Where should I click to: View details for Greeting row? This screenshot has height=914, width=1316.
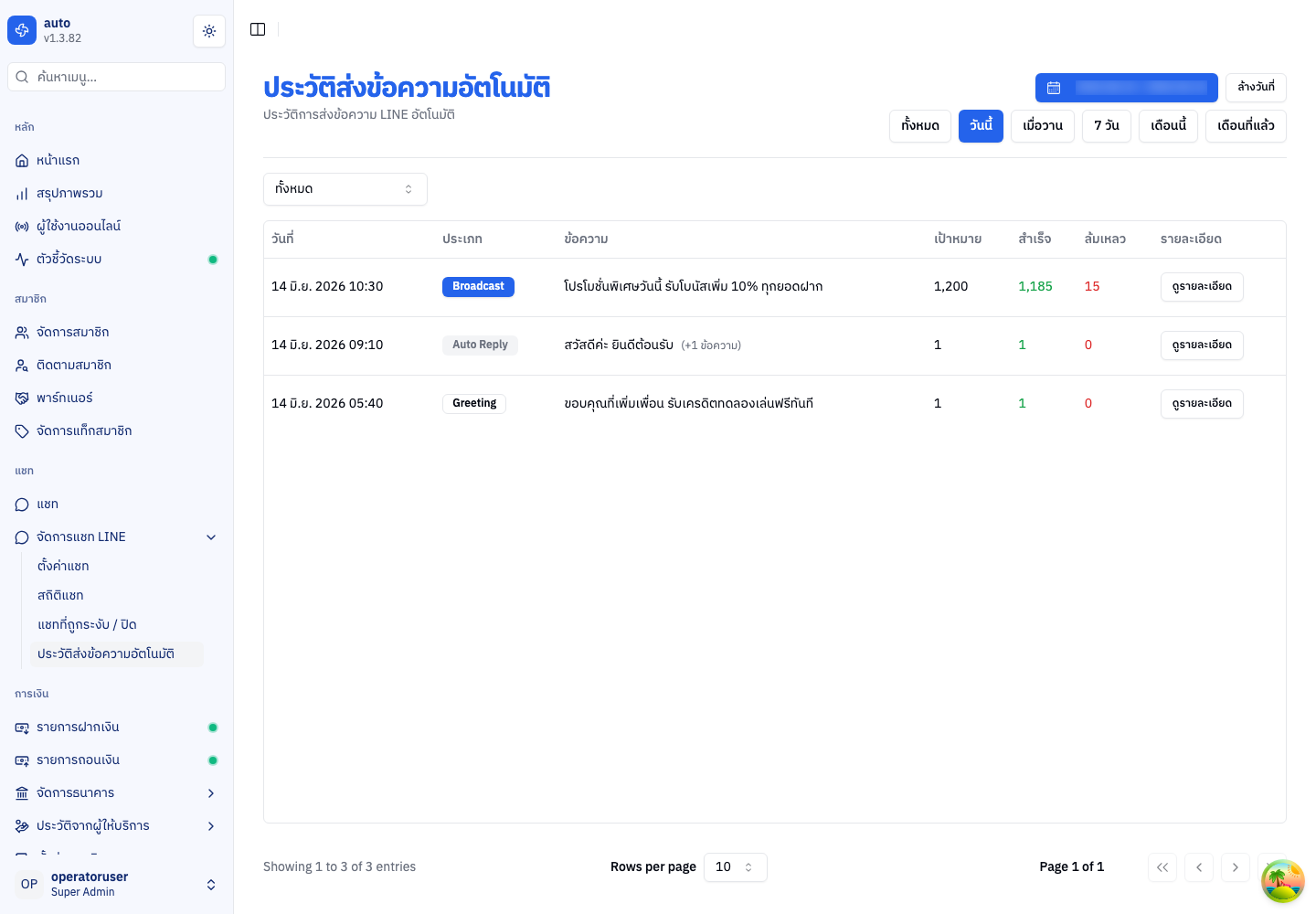(x=1202, y=404)
